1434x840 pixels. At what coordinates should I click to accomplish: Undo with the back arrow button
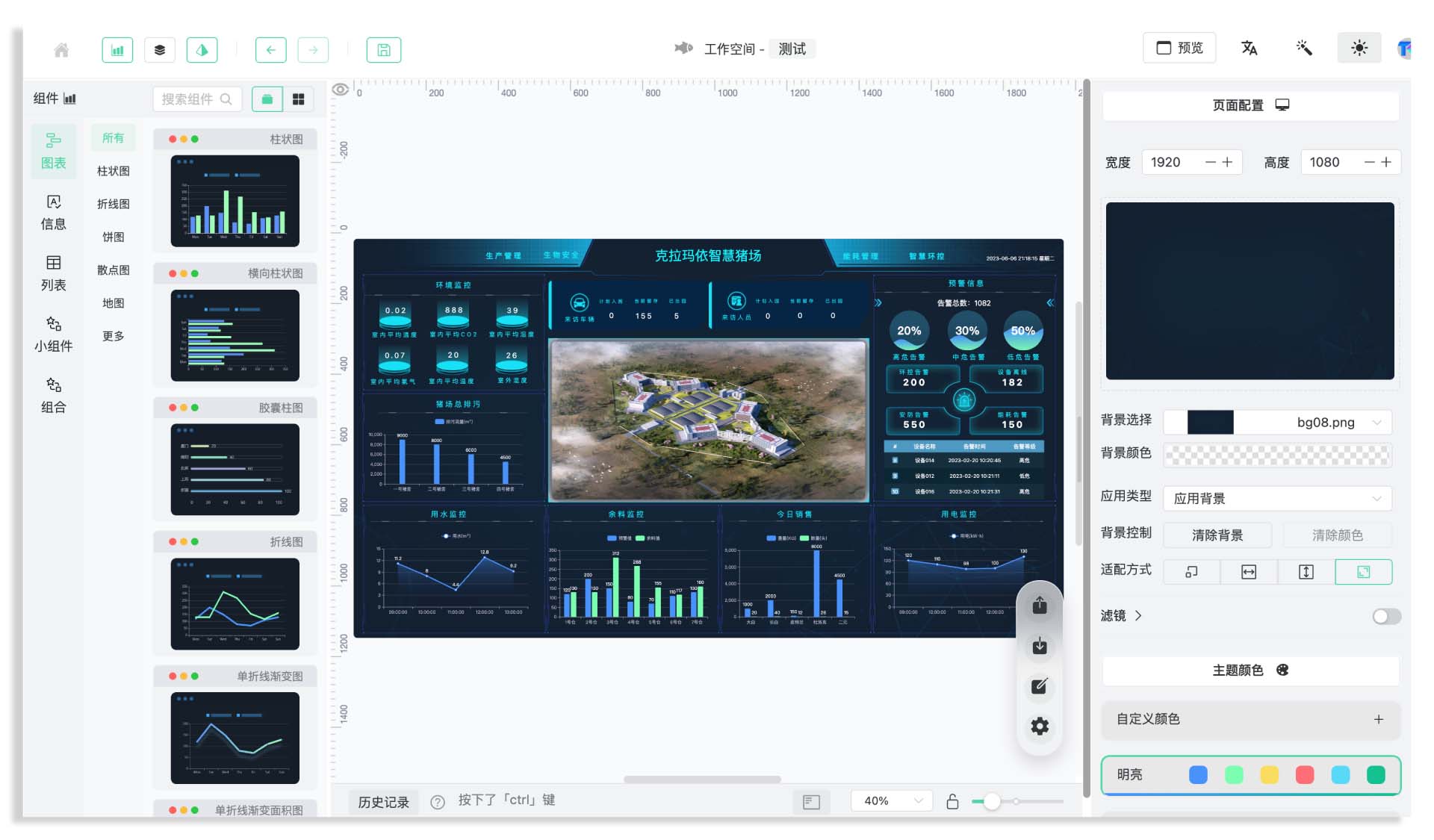pyautogui.click(x=270, y=49)
